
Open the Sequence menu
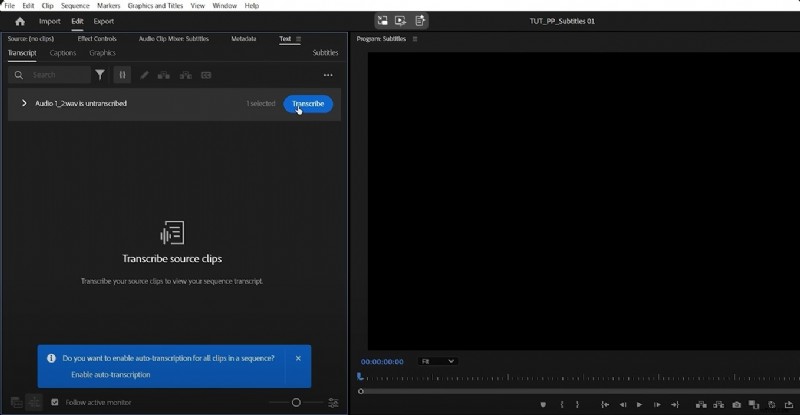[x=75, y=6]
